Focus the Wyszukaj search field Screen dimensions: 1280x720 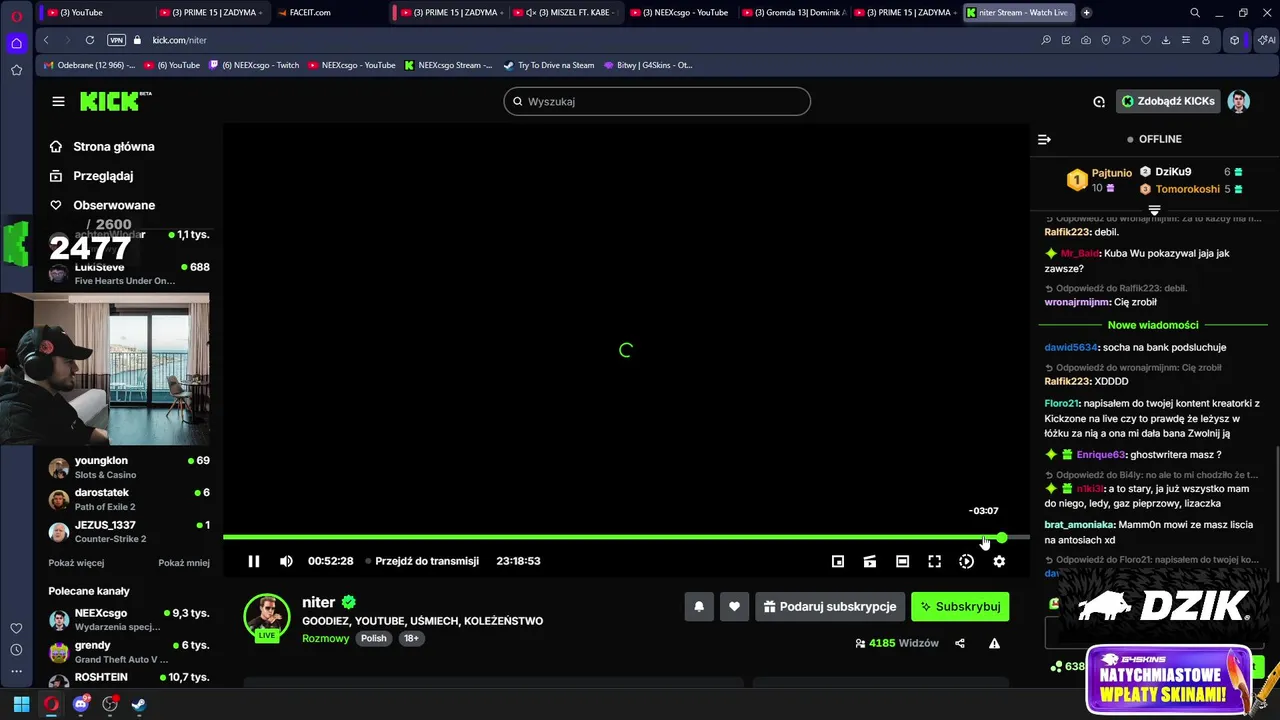(657, 101)
